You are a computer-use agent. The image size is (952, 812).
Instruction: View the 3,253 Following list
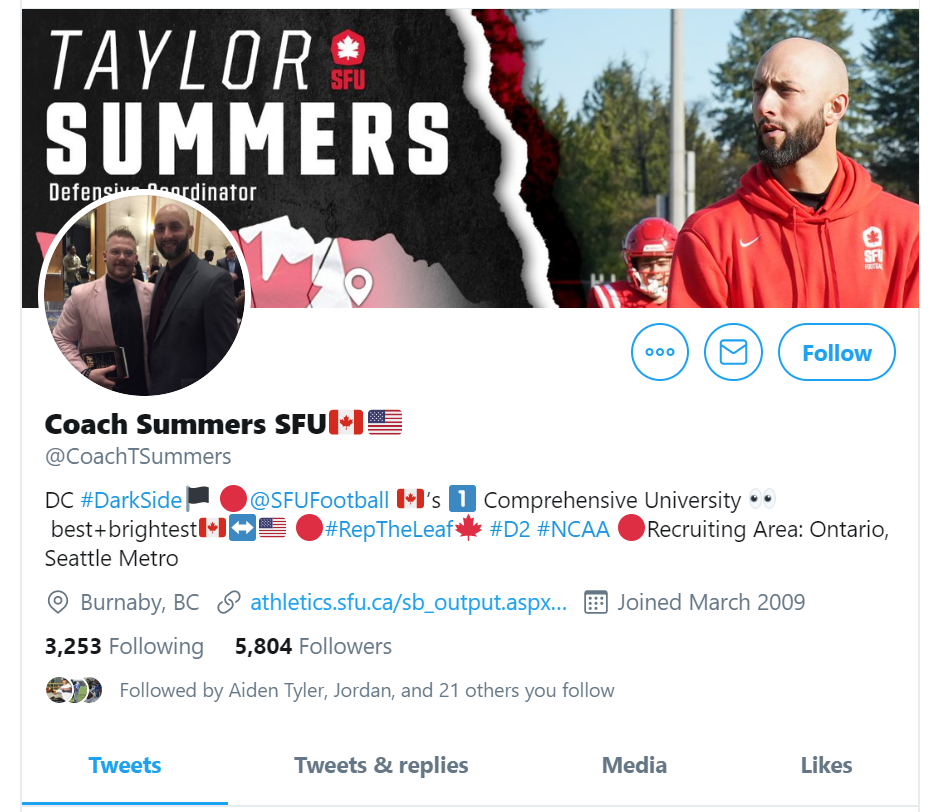[x=124, y=646]
